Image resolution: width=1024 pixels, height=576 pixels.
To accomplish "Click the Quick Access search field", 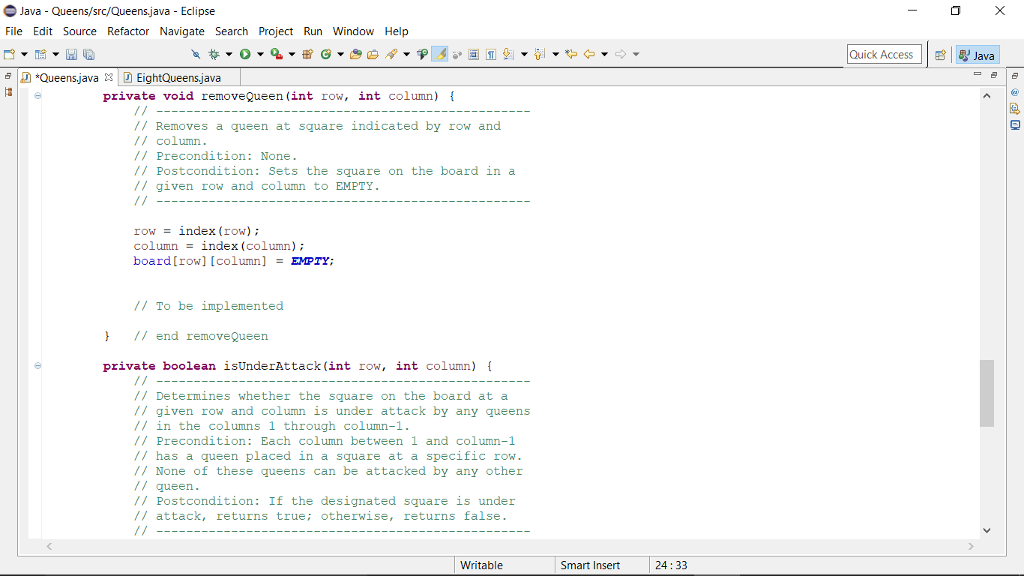I will pyautogui.click(x=884, y=54).
